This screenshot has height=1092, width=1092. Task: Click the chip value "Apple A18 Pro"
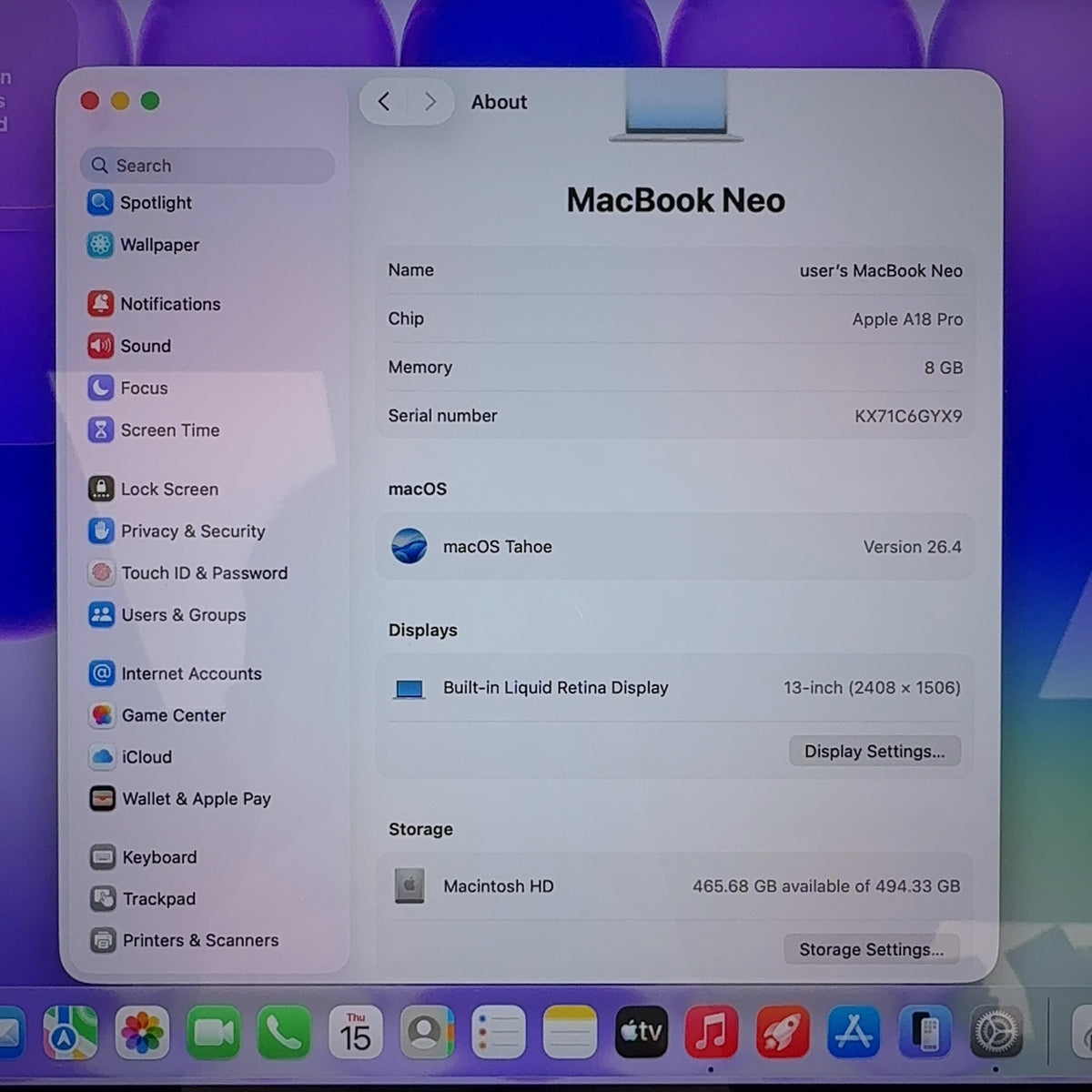point(907,319)
